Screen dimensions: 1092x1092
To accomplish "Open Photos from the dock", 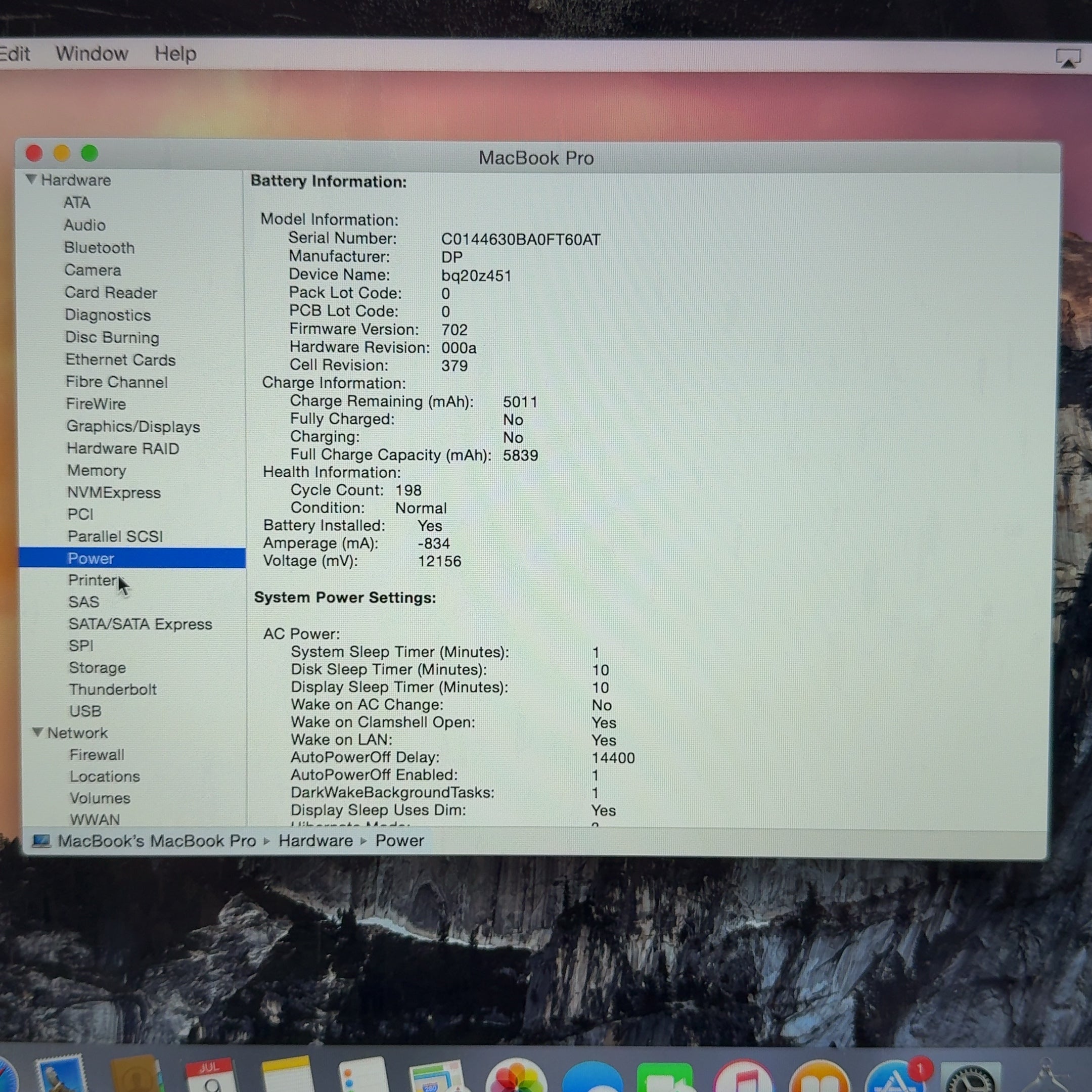I will pyautogui.click(x=516, y=1075).
